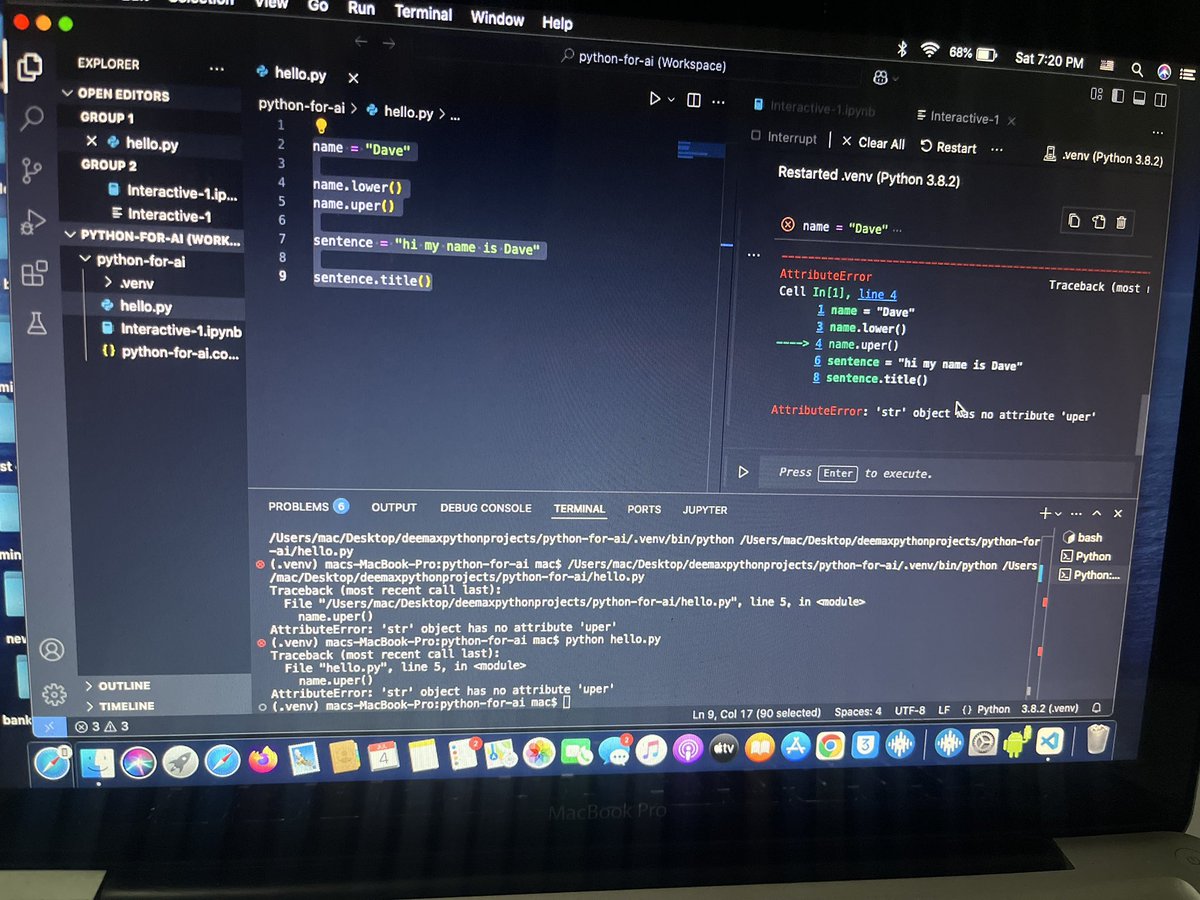Open the Run and Debug view
The image size is (1200, 900).
[x=34, y=221]
